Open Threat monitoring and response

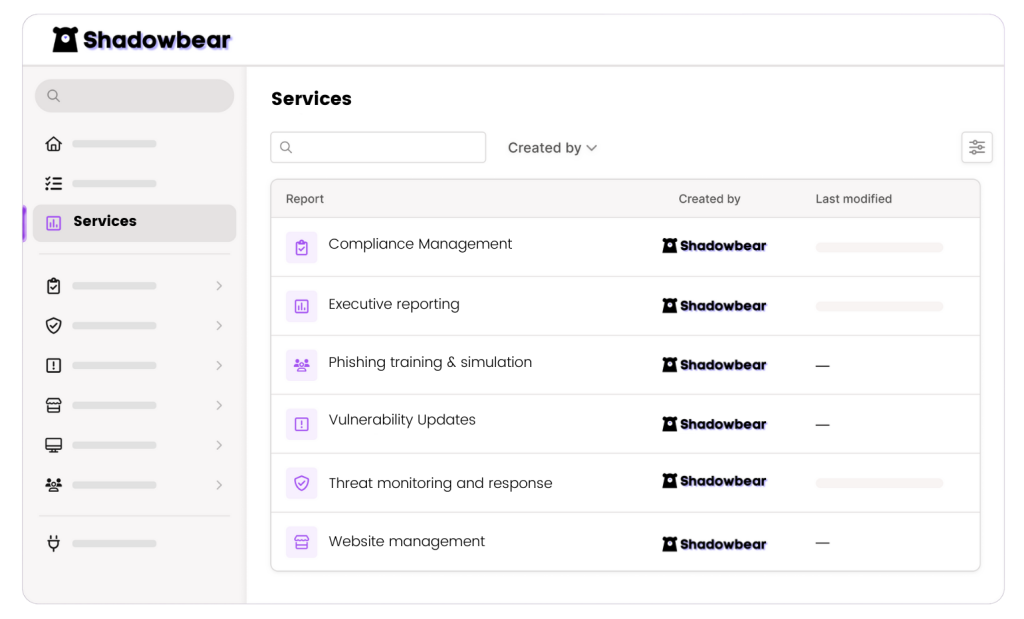pyautogui.click(x=440, y=483)
